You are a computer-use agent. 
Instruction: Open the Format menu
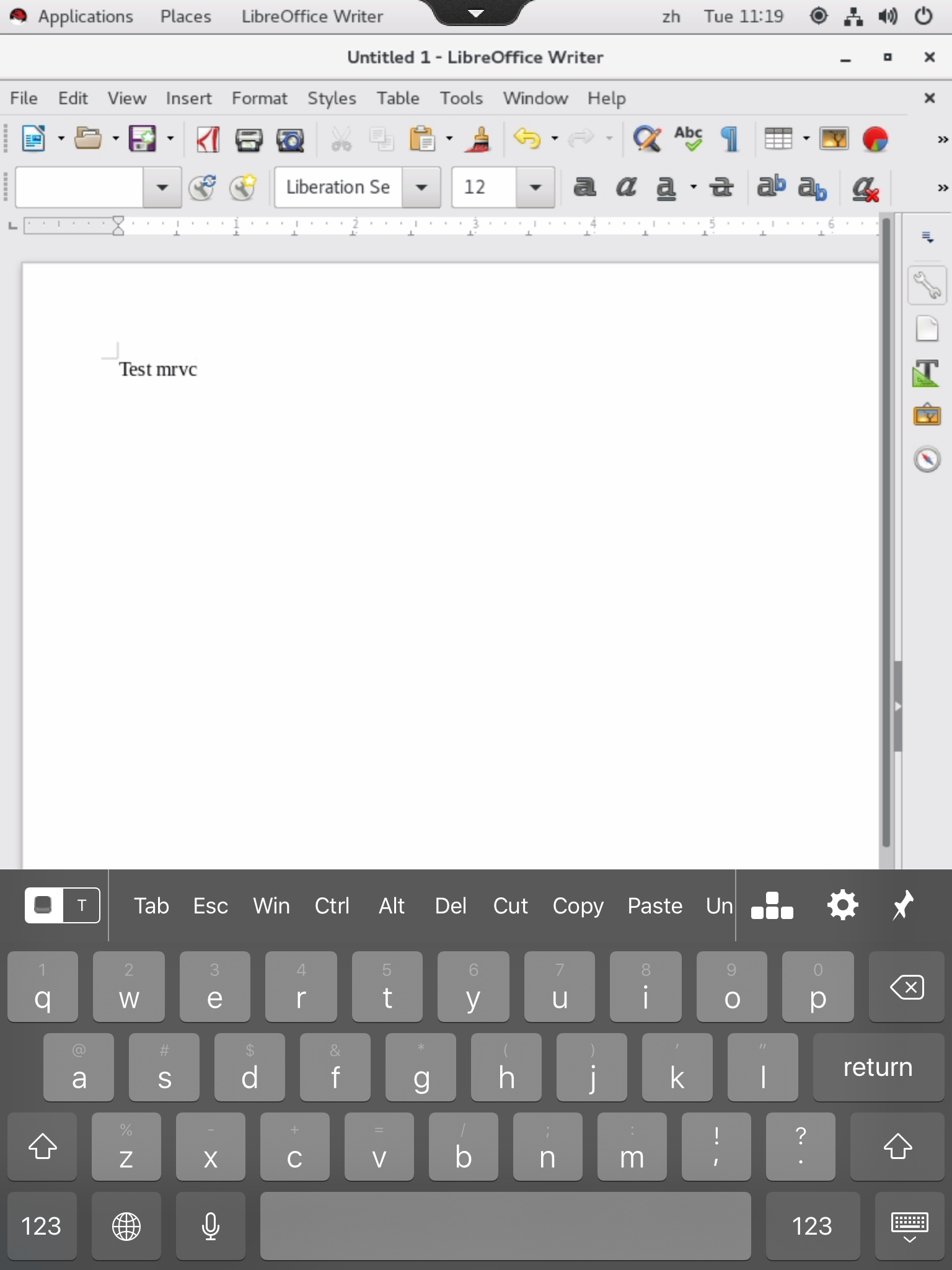tap(259, 98)
